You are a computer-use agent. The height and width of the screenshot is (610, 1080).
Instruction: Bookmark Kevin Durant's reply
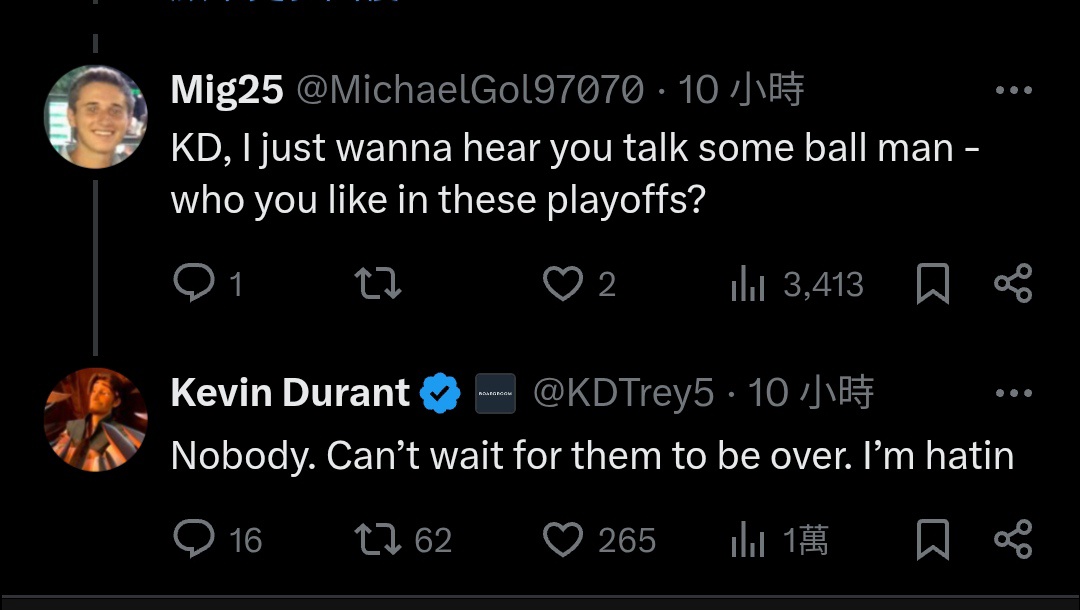click(933, 539)
